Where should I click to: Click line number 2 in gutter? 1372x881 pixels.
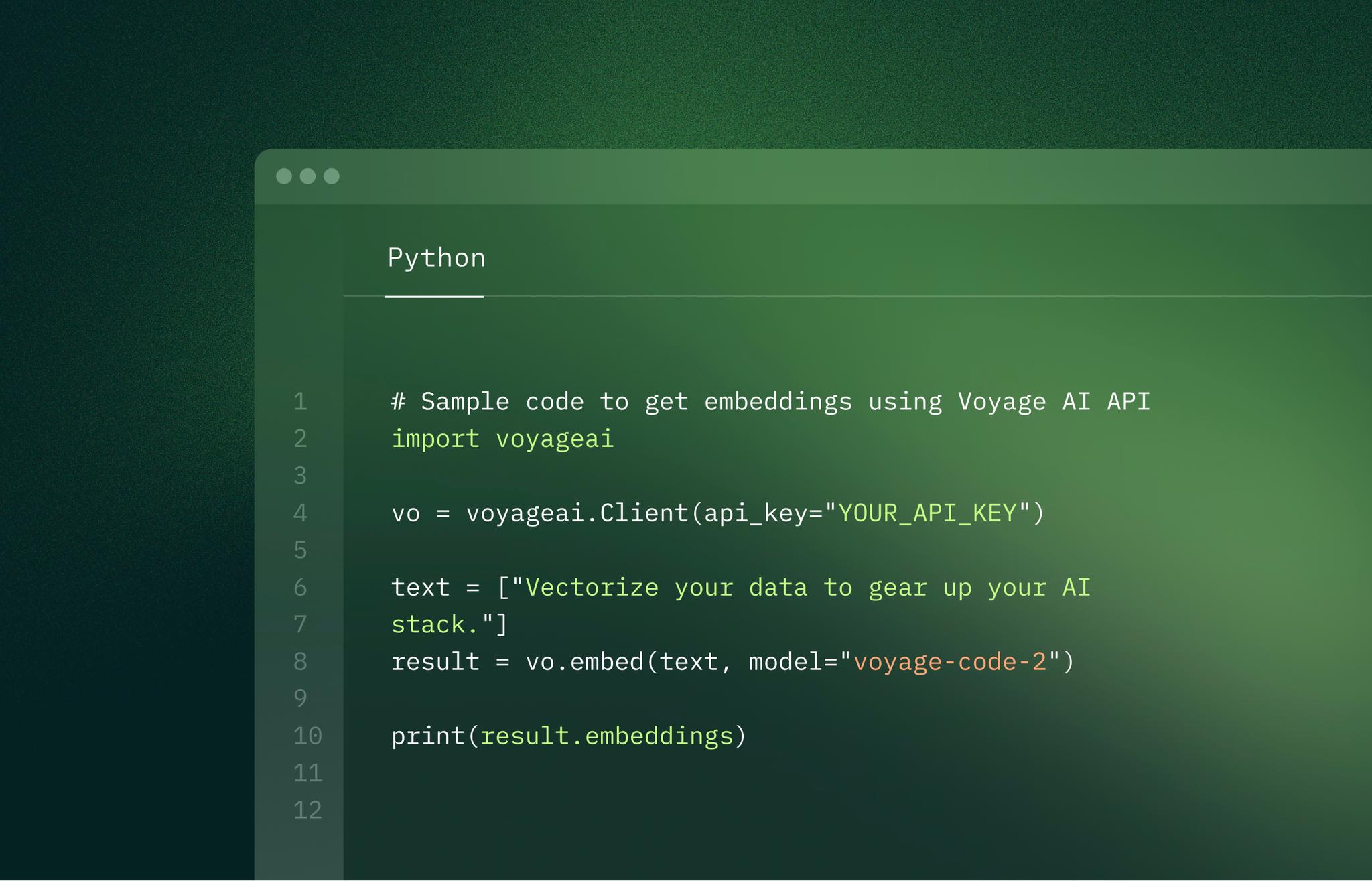click(x=301, y=439)
